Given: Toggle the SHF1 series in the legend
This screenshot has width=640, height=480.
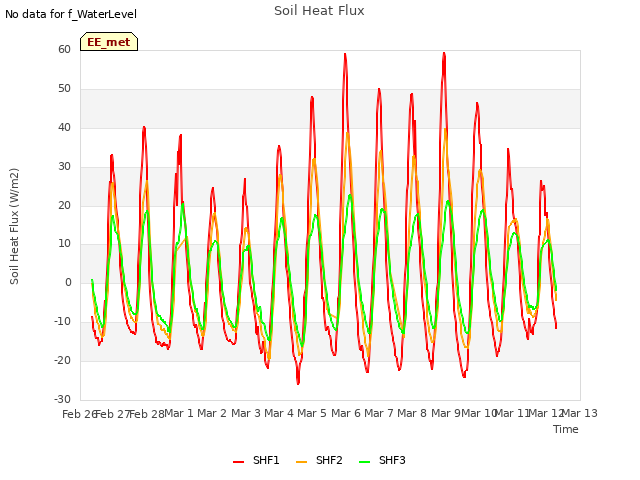Looking at the screenshot, I should (256, 460).
